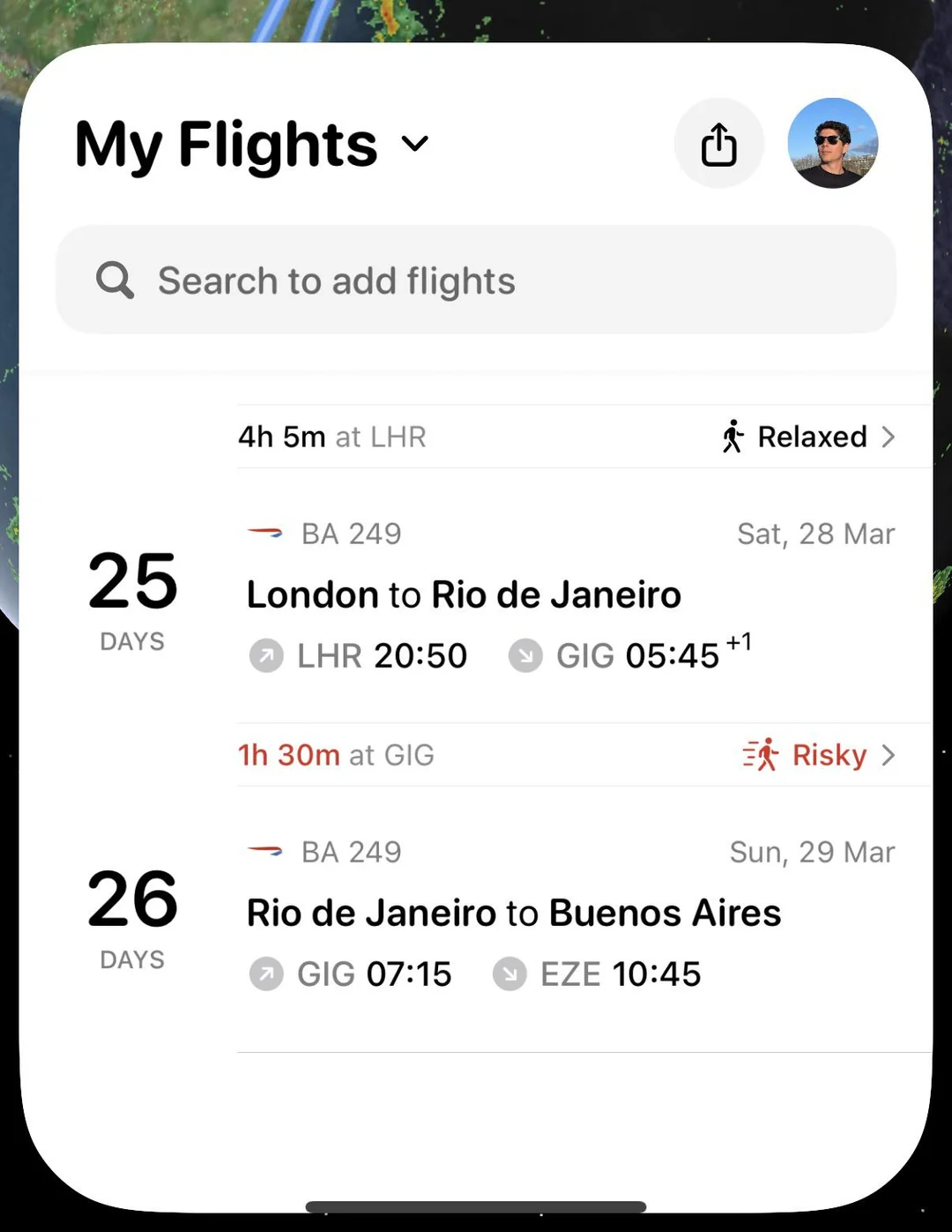952x1232 pixels.
Task: Tap the Relaxed walking person icon
Action: click(x=733, y=437)
